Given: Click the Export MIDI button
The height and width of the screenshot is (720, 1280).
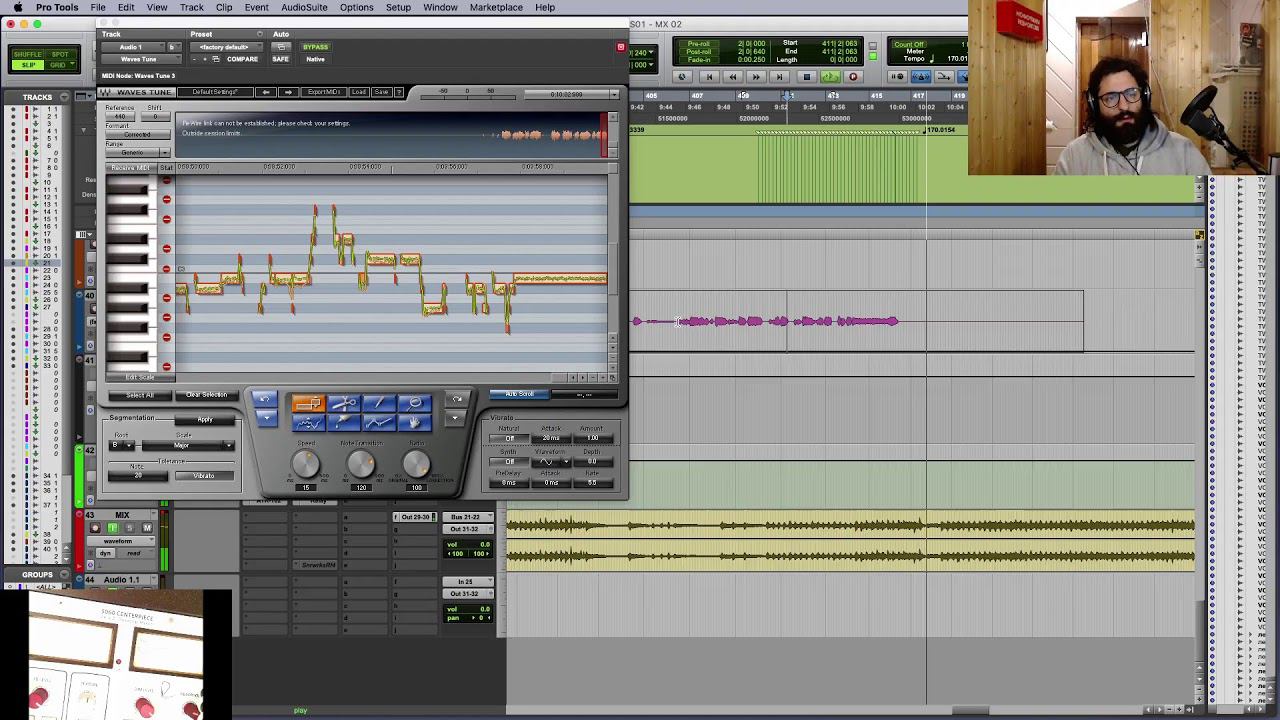Looking at the screenshot, I should click(x=323, y=92).
